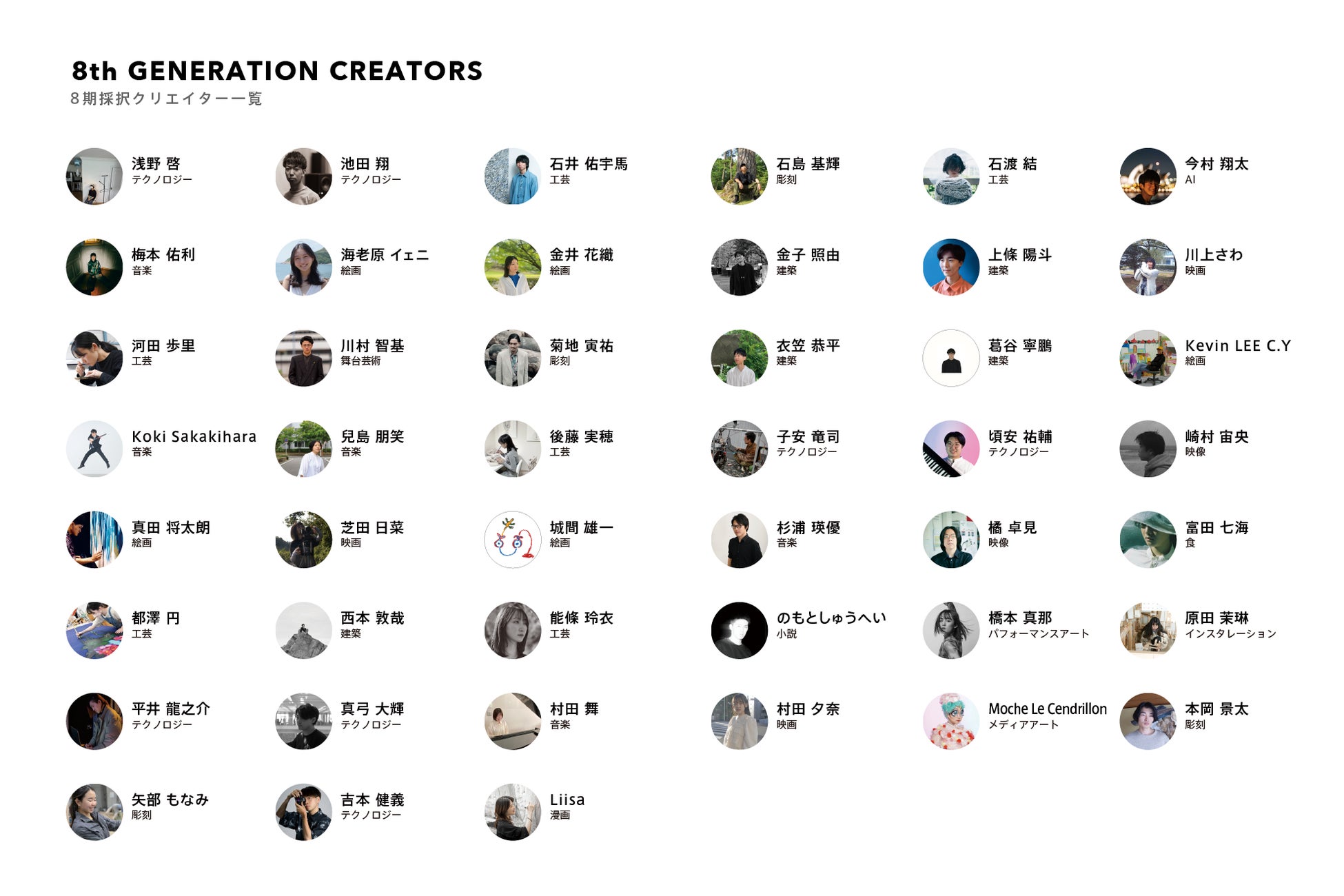Screen dimensions: 1344x896
Task: Click the avatar beside 浅野 啓
Action: coord(94,176)
